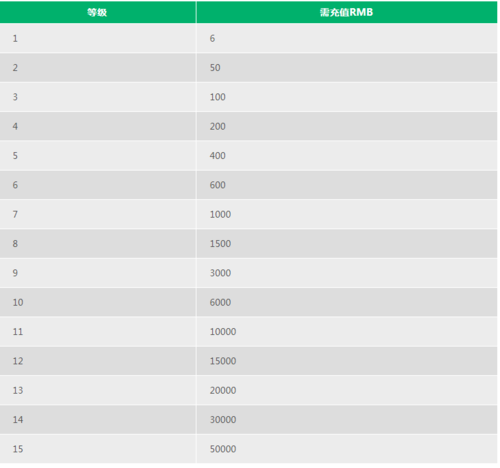Select the level 9 cell
The image size is (500, 468).
tap(97, 273)
